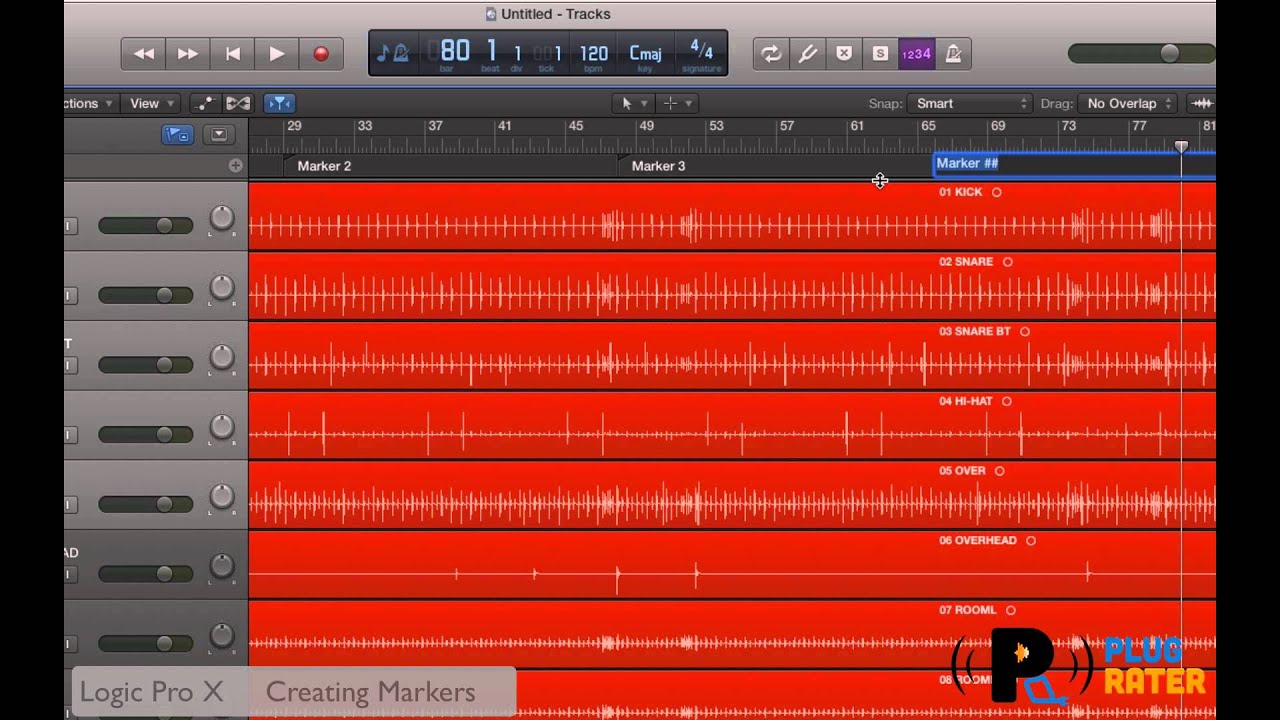Click the Fast Forward transport button
The height and width of the screenshot is (720, 1280).
click(188, 54)
